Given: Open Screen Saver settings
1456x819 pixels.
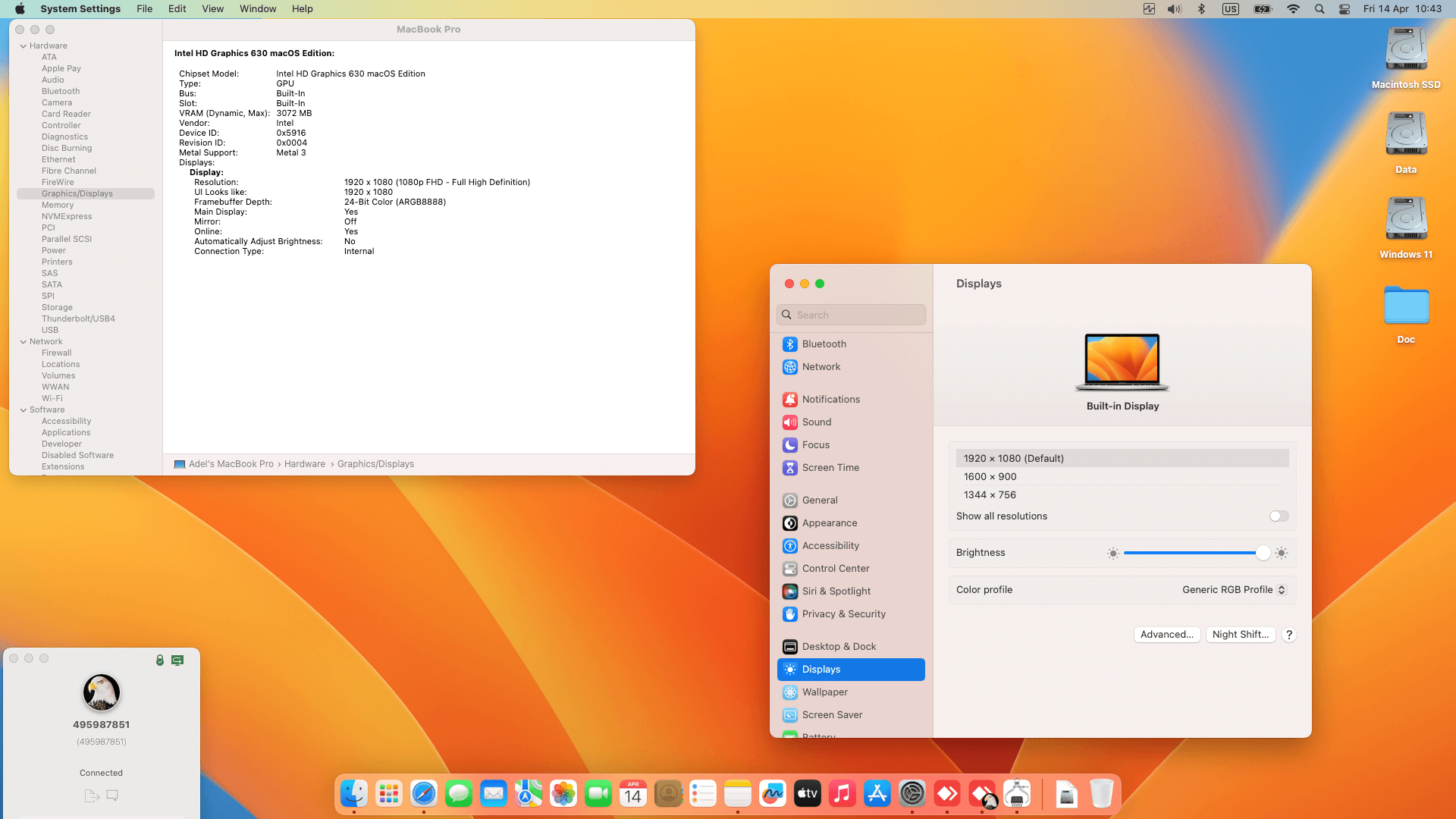Looking at the screenshot, I should pos(832,714).
